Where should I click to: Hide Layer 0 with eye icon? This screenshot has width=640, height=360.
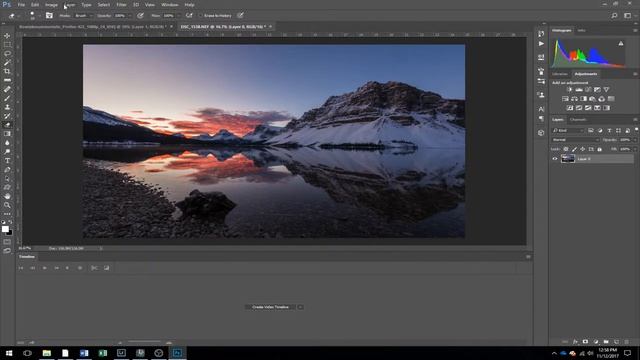(555, 159)
